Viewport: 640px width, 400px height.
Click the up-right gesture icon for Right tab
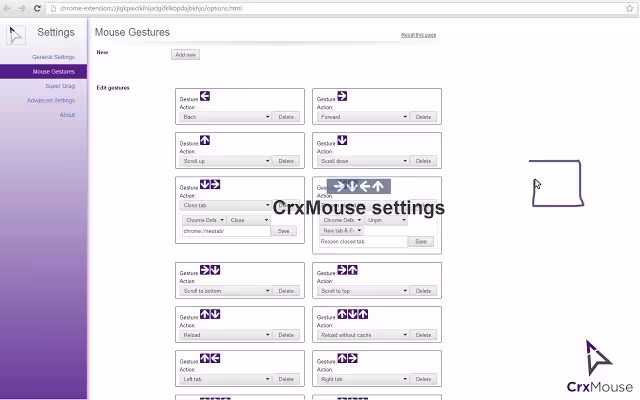click(x=347, y=358)
